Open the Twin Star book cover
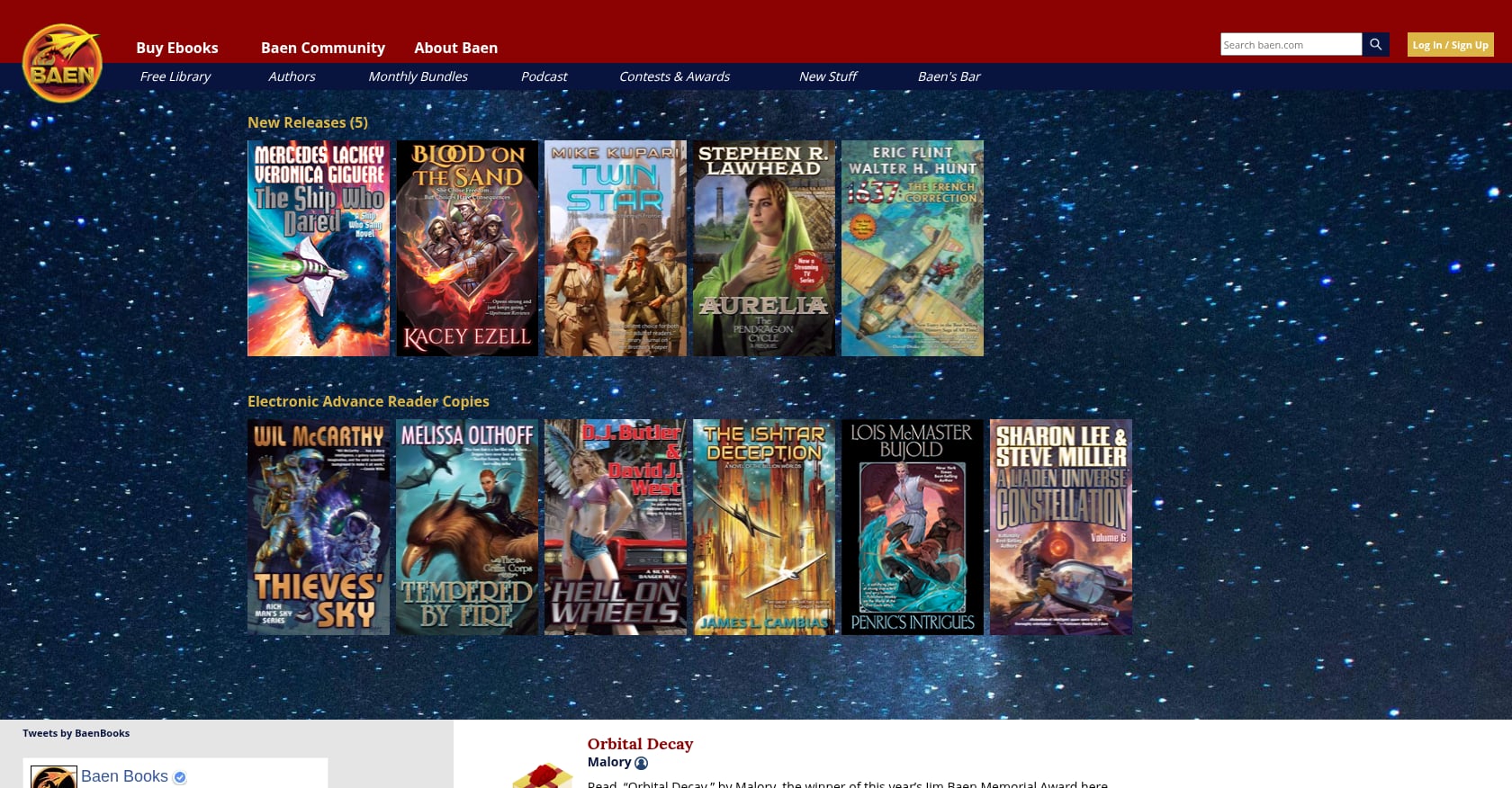Image resolution: width=1512 pixels, height=788 pixels. pos(616,248)
